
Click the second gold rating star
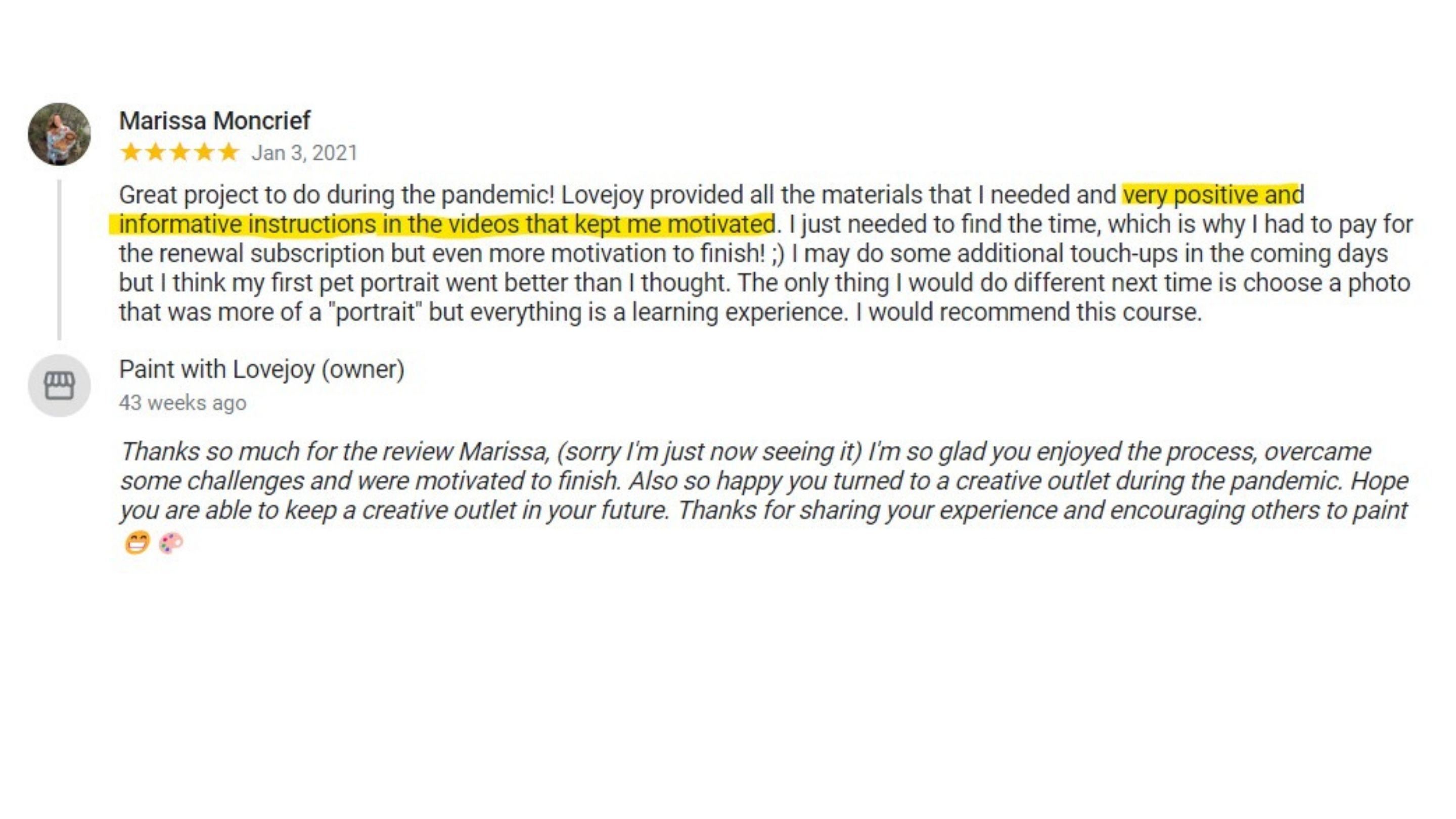pos(155,152)
